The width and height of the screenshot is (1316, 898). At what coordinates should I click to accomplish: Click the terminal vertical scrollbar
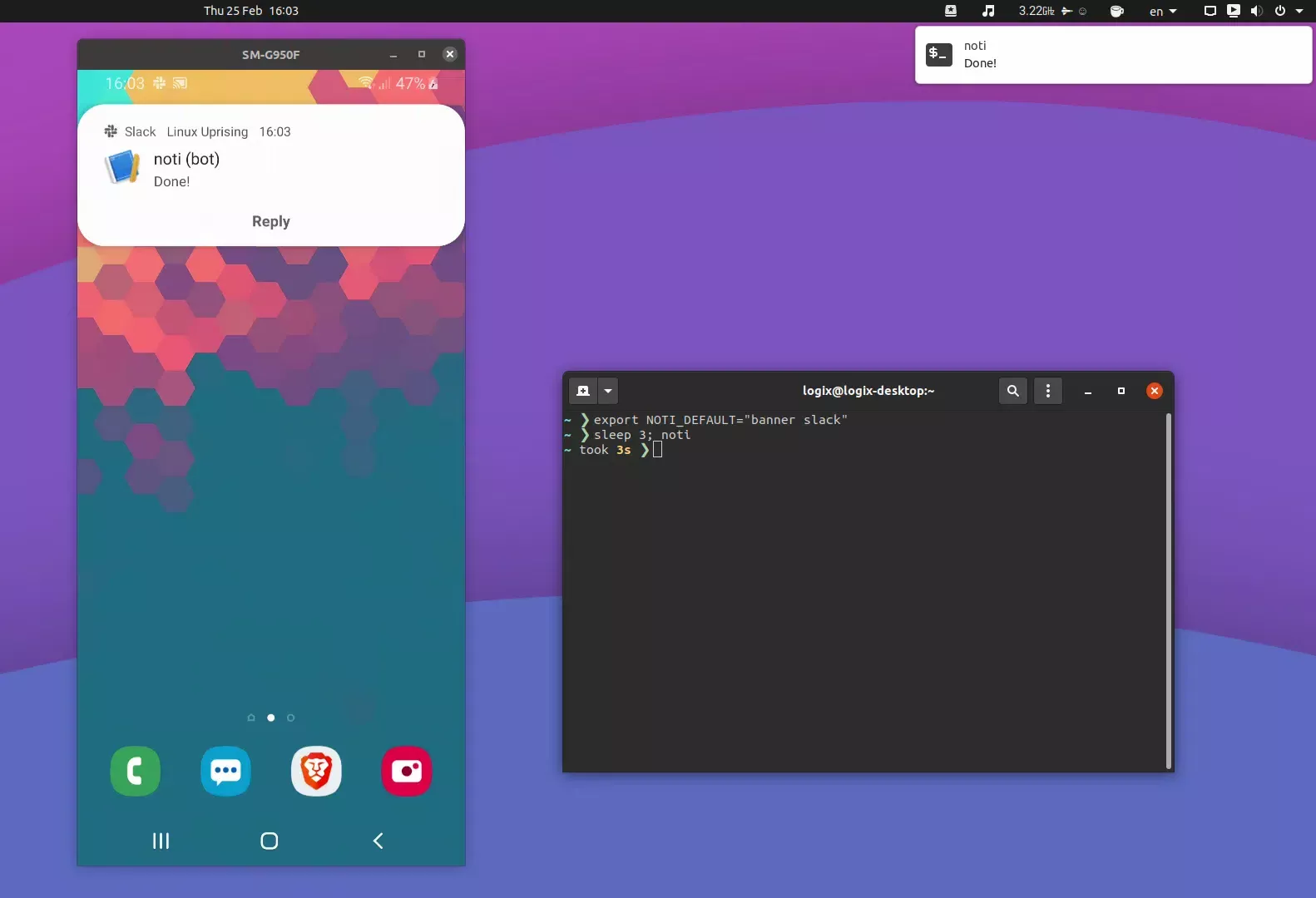(1168, 590)
